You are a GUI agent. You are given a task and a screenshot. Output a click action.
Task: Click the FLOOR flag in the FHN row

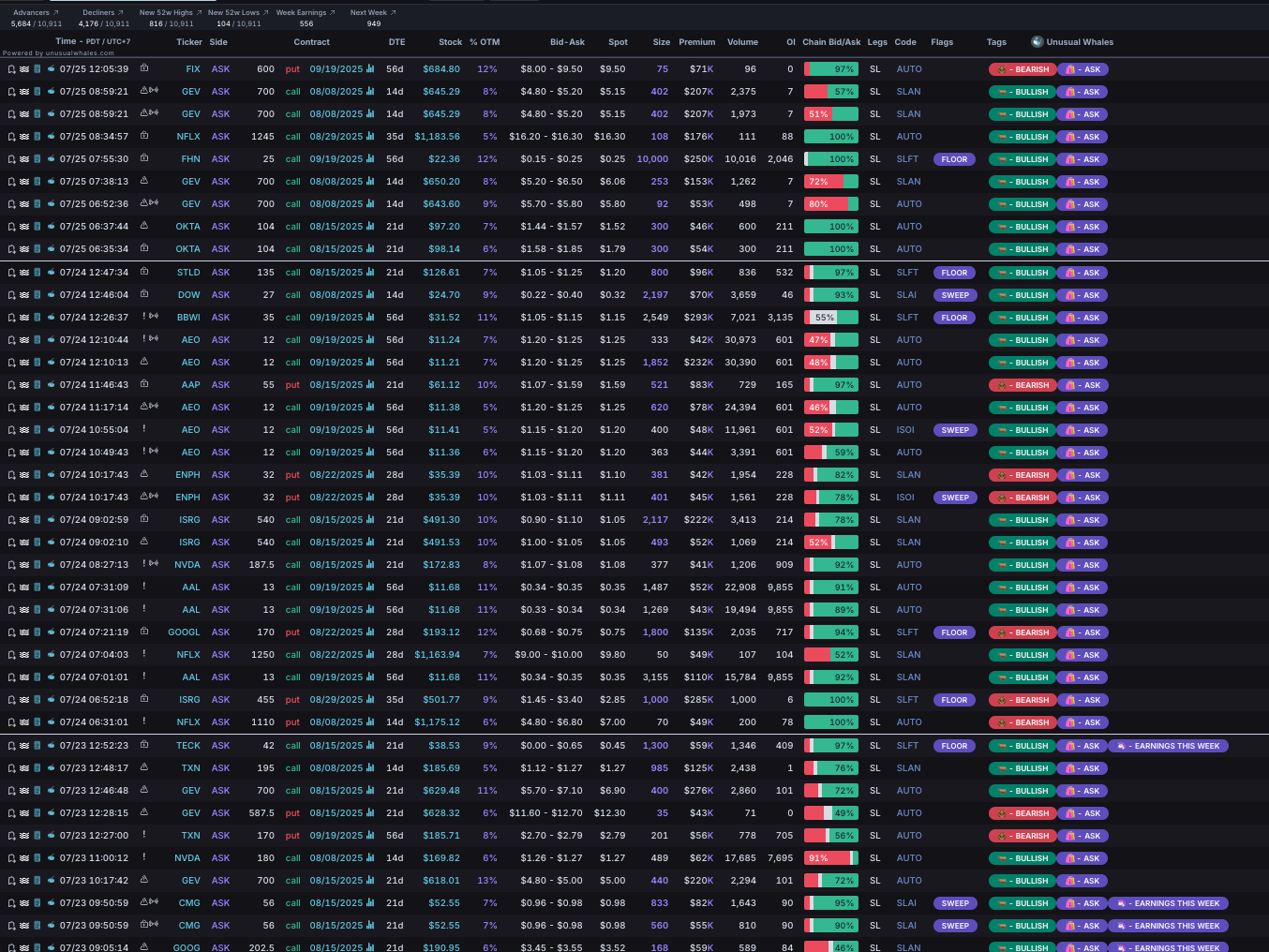[954, 159]
